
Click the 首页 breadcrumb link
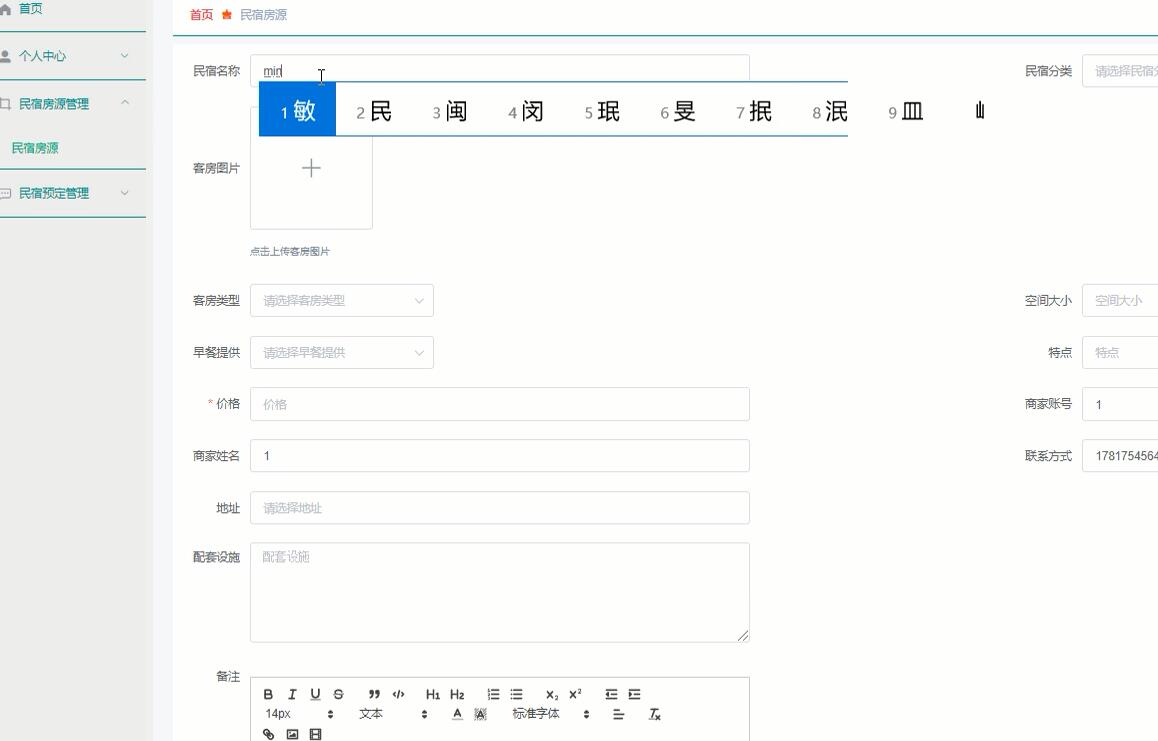pos(200,15)
